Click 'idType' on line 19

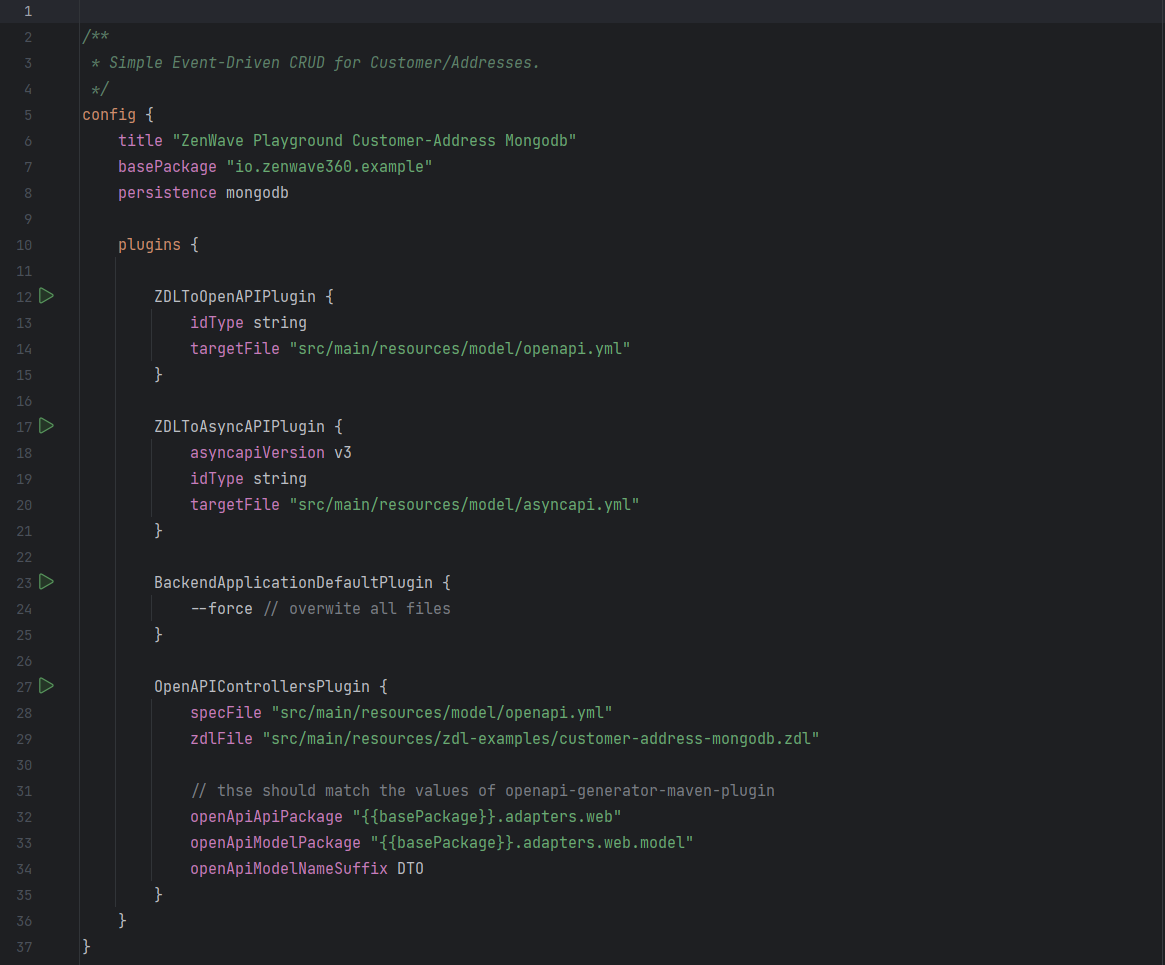point(216,478)
